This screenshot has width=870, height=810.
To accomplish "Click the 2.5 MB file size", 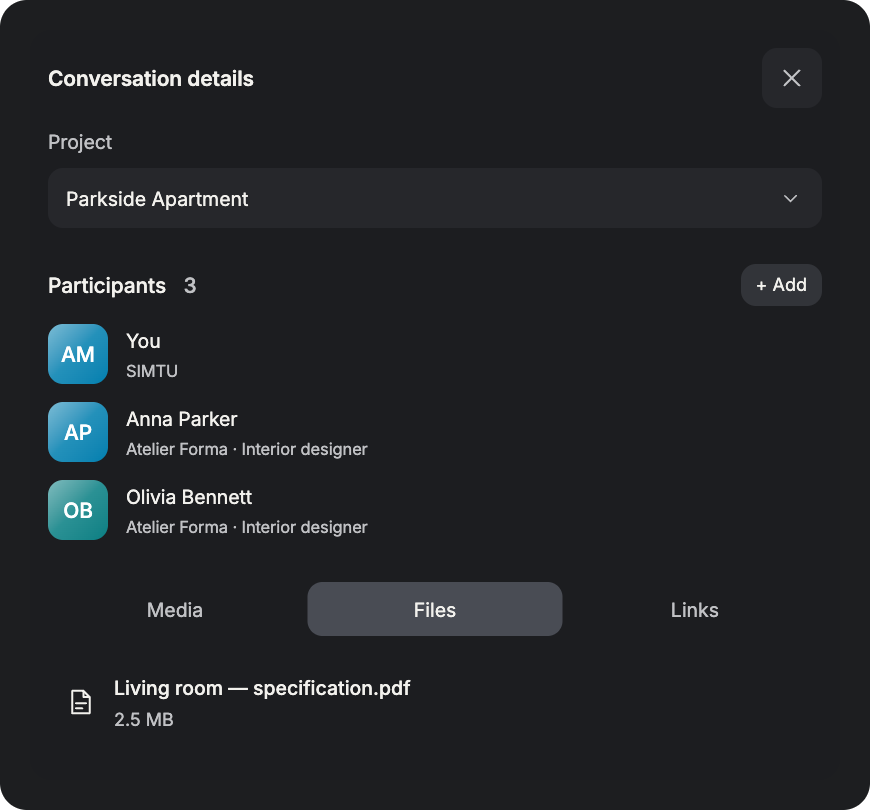I will click(144, 720).
